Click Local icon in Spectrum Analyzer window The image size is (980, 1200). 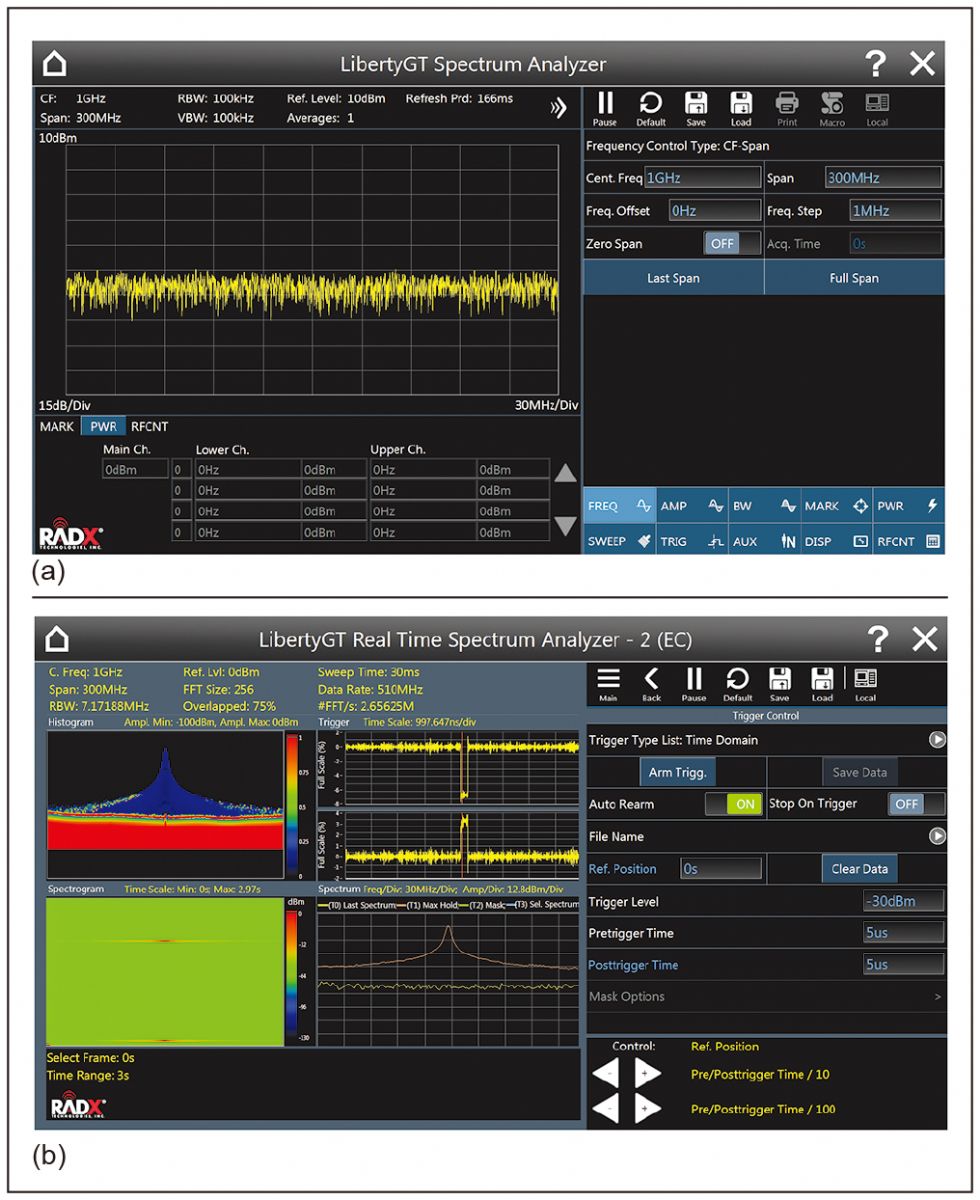pyautogui.click(x=877, y=108)
